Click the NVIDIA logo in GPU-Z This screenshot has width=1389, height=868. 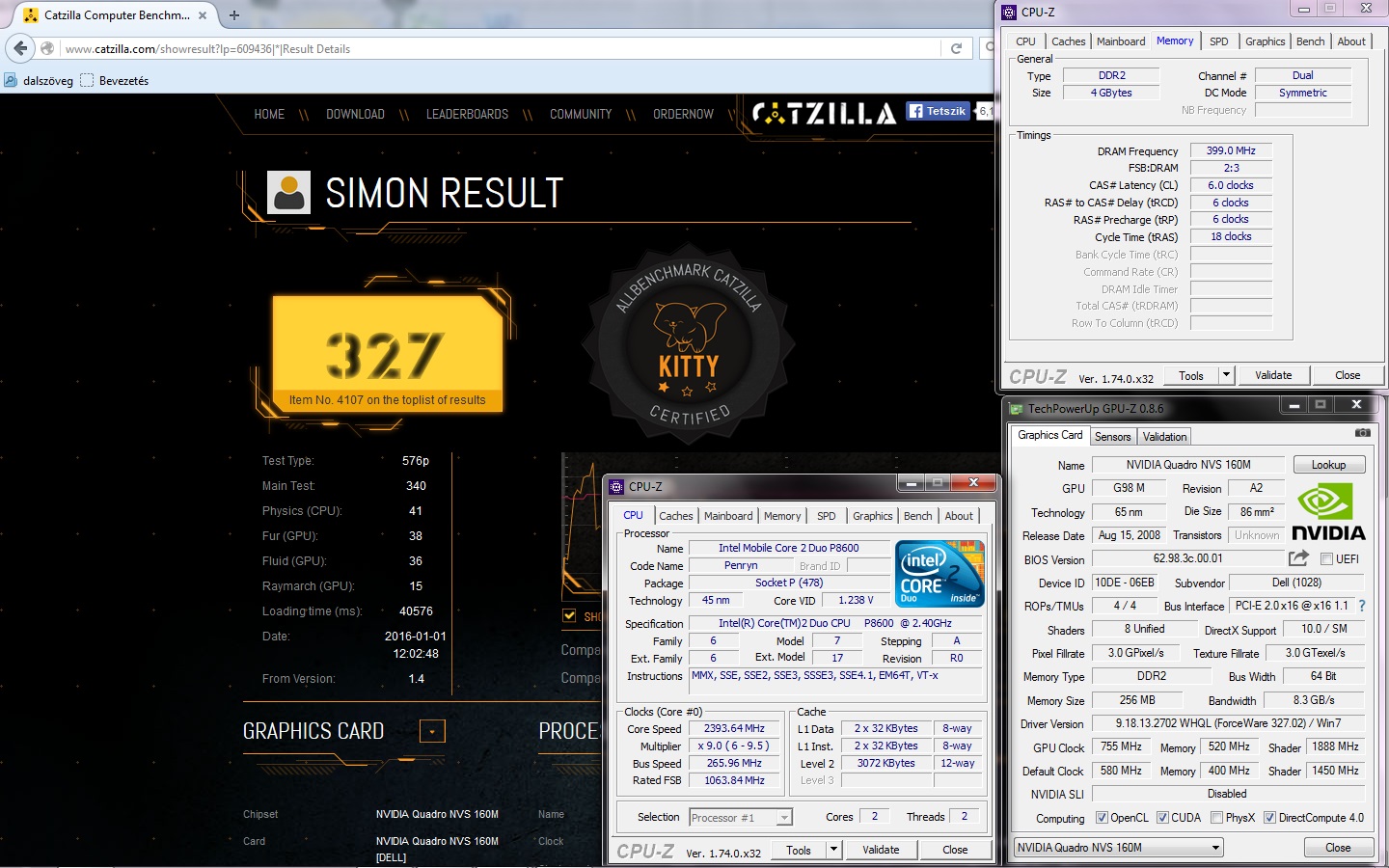click(1328, 513)
